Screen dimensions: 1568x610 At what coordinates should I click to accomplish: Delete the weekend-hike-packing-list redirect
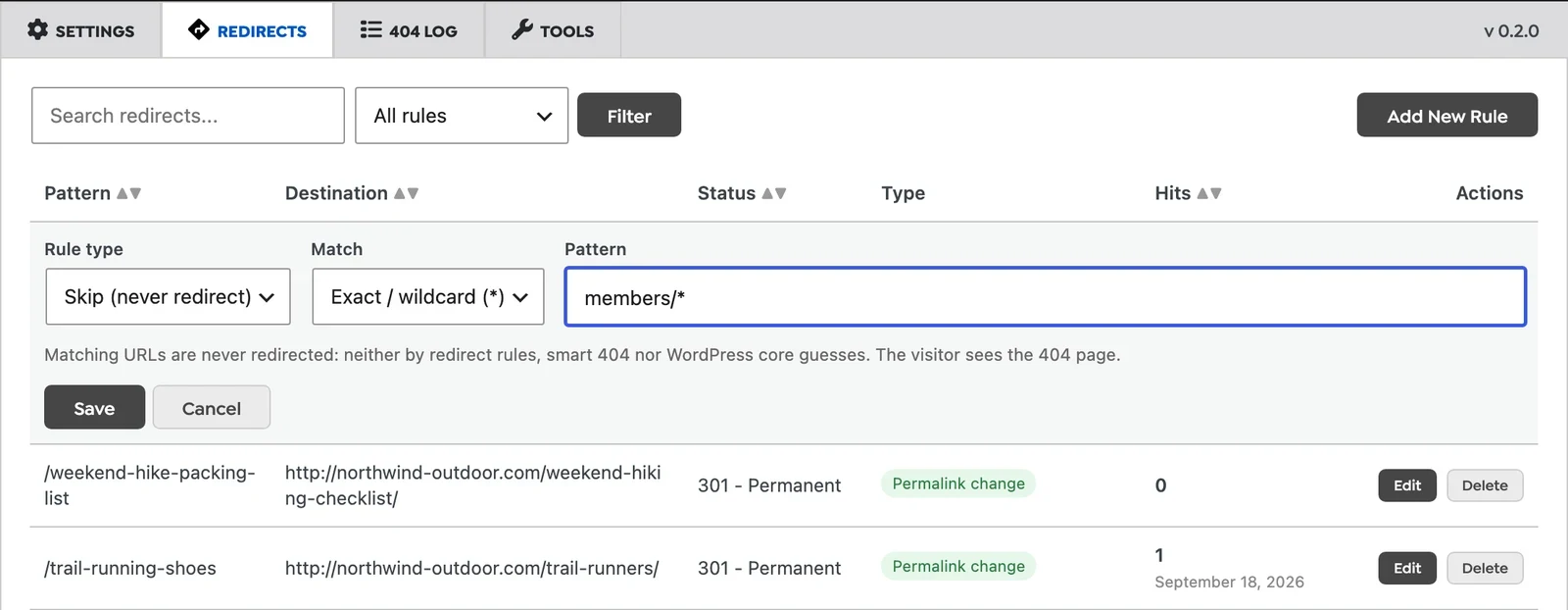point(1485,485)
